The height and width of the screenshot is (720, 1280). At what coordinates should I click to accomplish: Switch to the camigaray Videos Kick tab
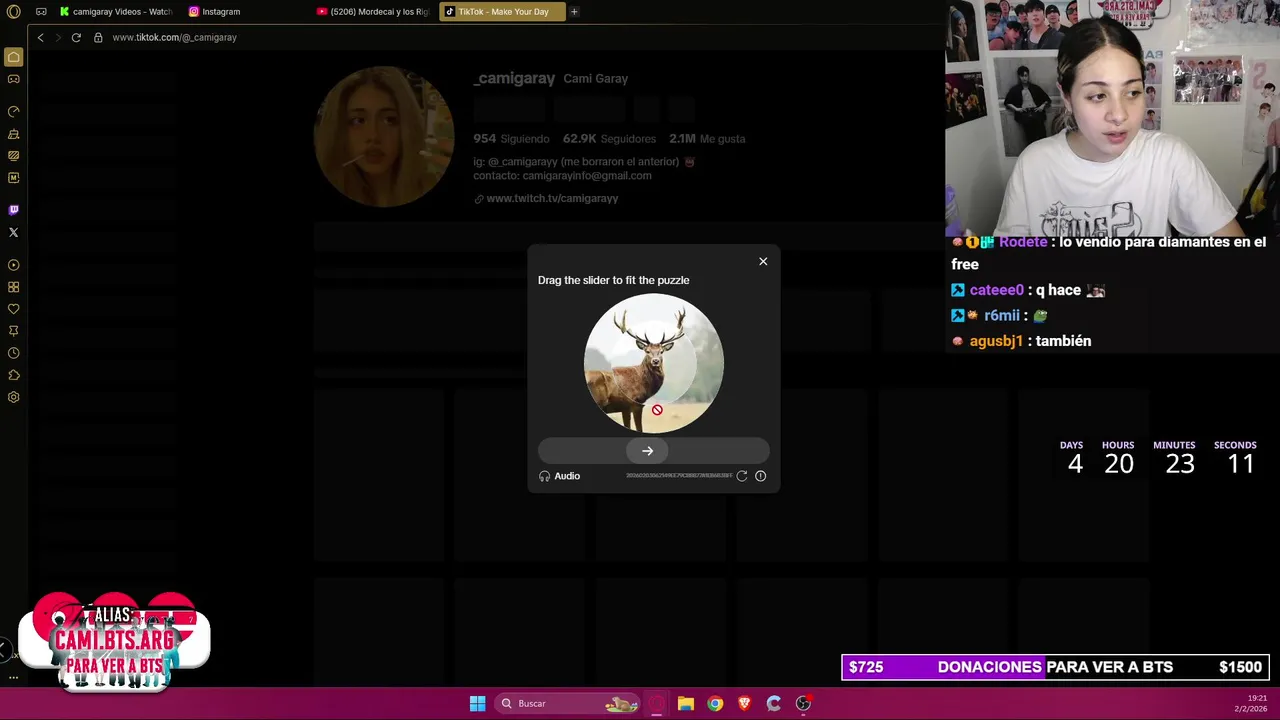coord(116,12)
